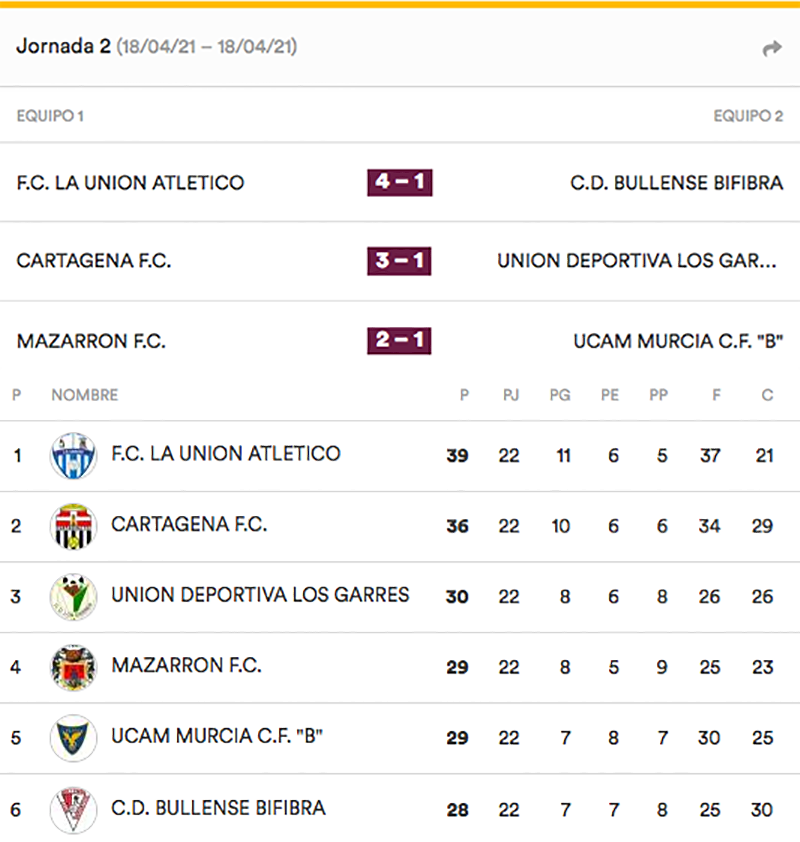Click Mazarron F.C. team crest
This screenshot has width=800, height=842.
coord(73,667)
